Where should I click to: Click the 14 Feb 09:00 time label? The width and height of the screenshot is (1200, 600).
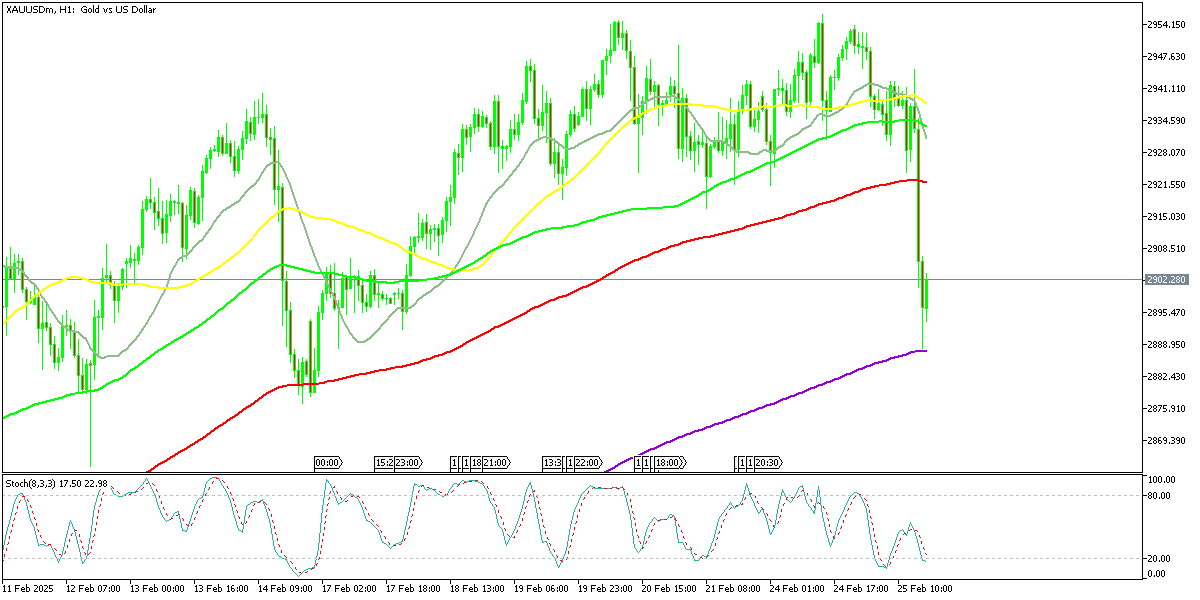(x=286, y=589)
